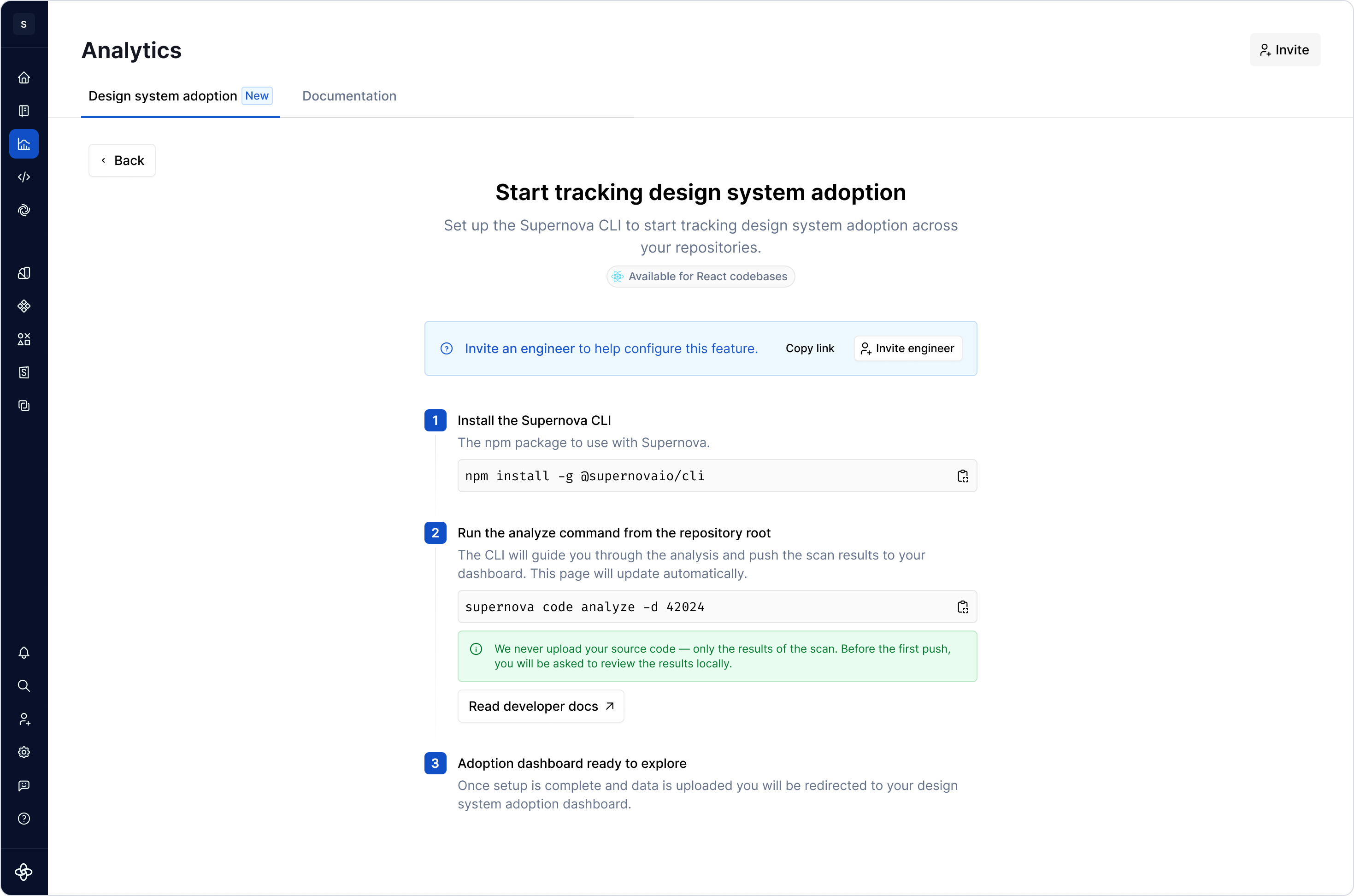The image size is (1354, 896).
Task: Open the feedback chat icon
Action: pos(24,786)
